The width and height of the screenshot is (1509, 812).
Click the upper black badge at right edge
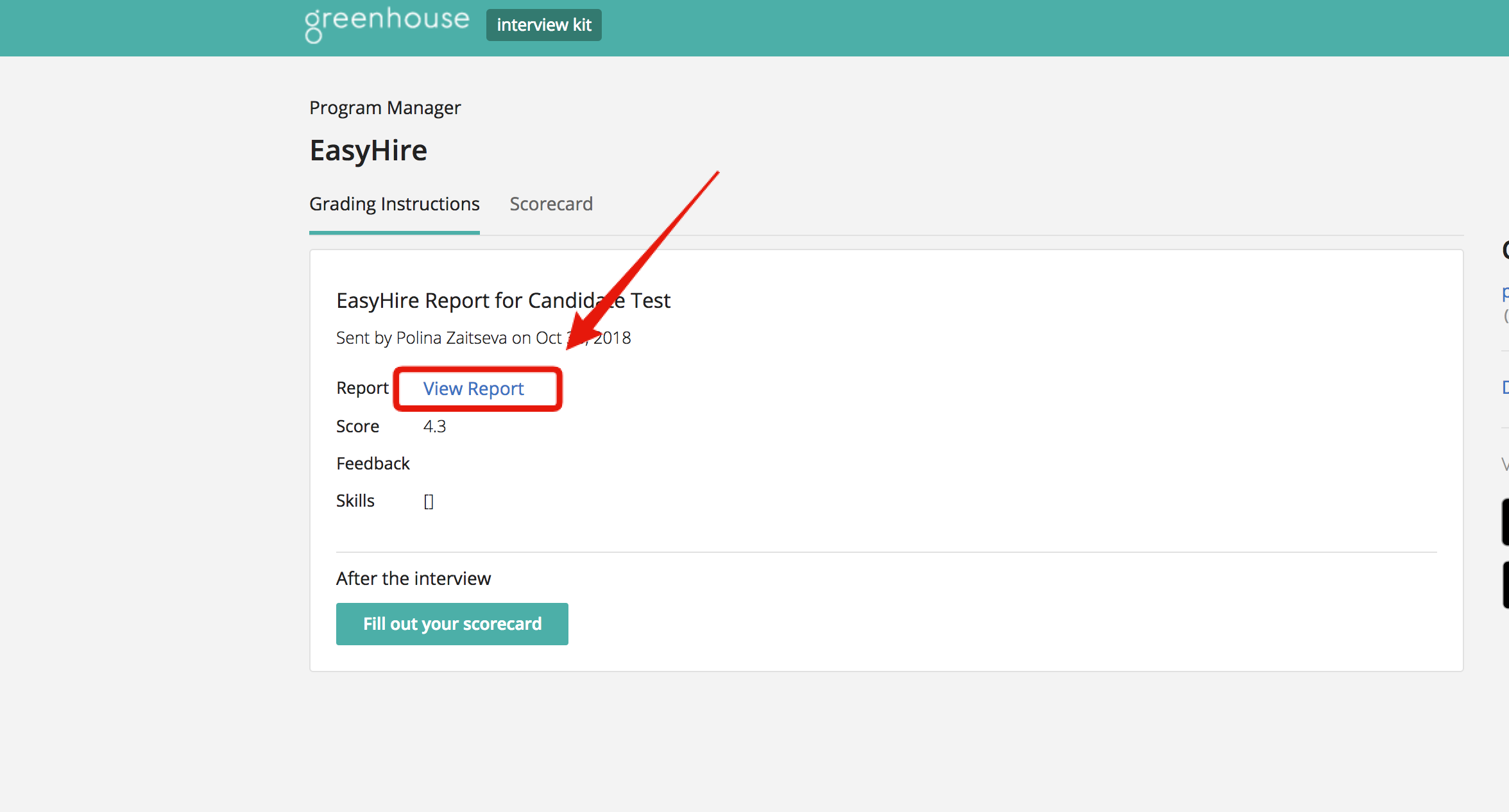coord(1505,522)
